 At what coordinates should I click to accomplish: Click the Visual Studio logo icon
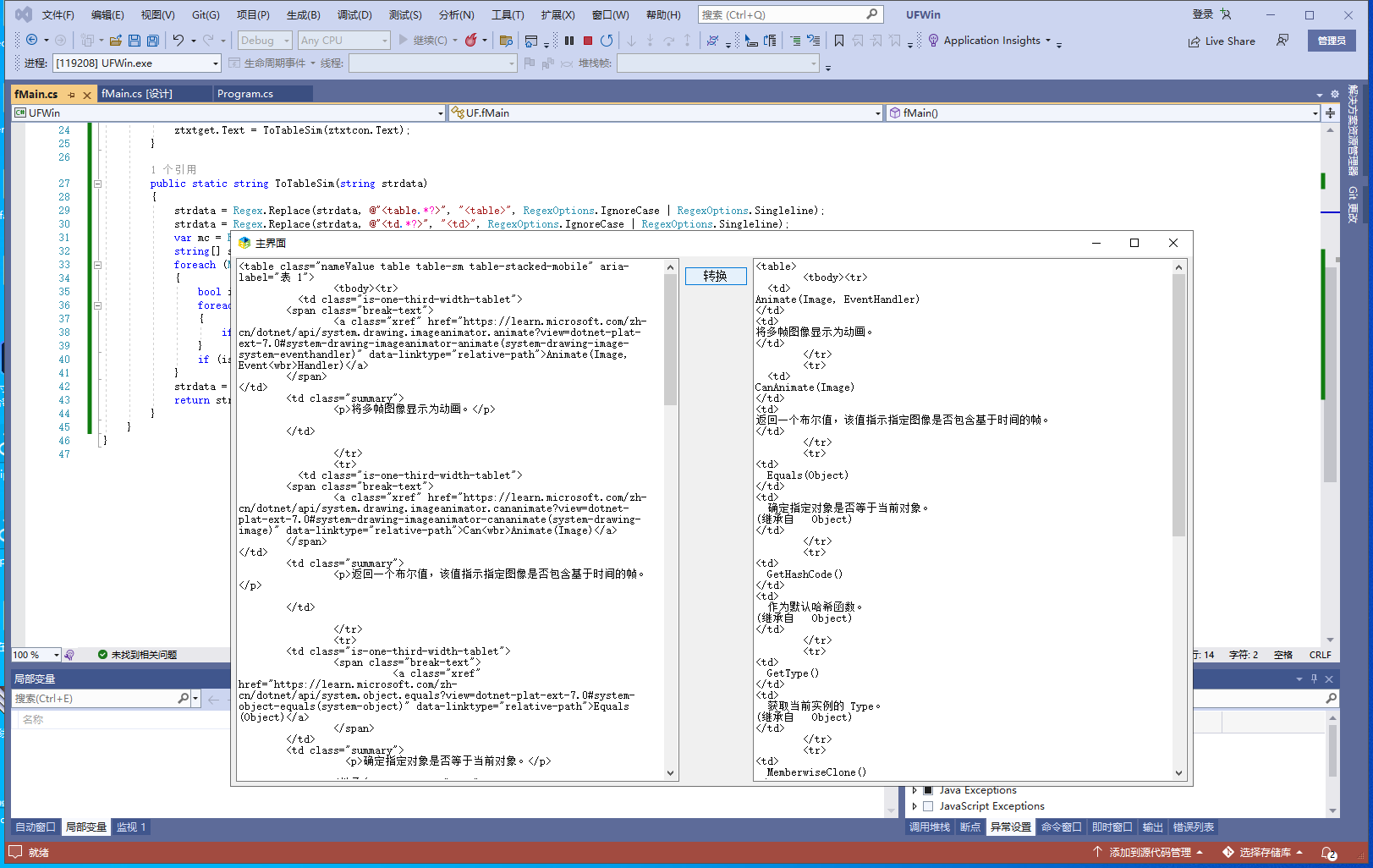(x=24, y=14)
